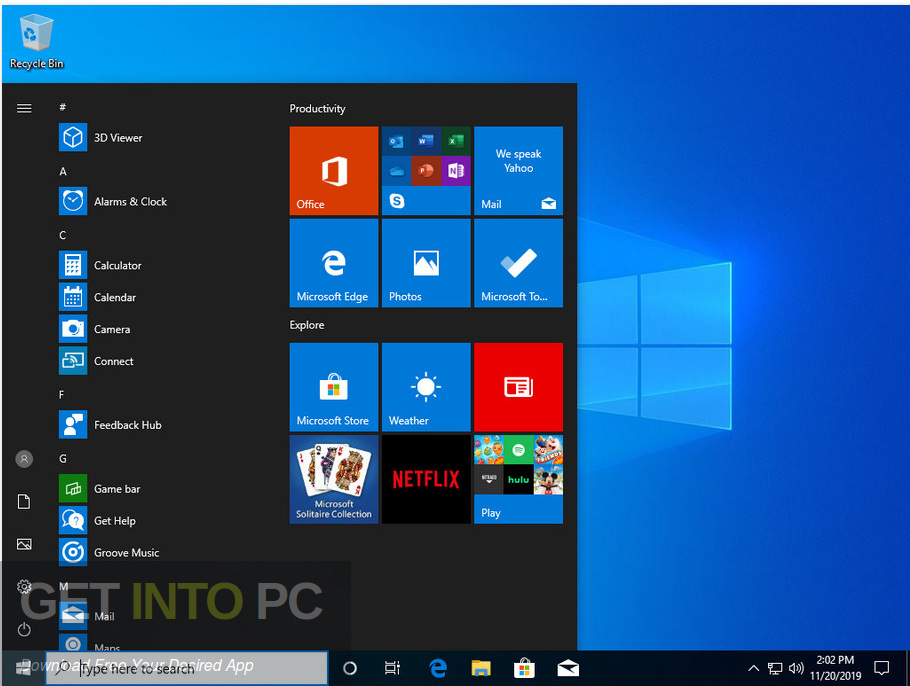Open Documents from Start sidebar
The width and height of the screenshot is (910, 686).
tap(24, 501)
